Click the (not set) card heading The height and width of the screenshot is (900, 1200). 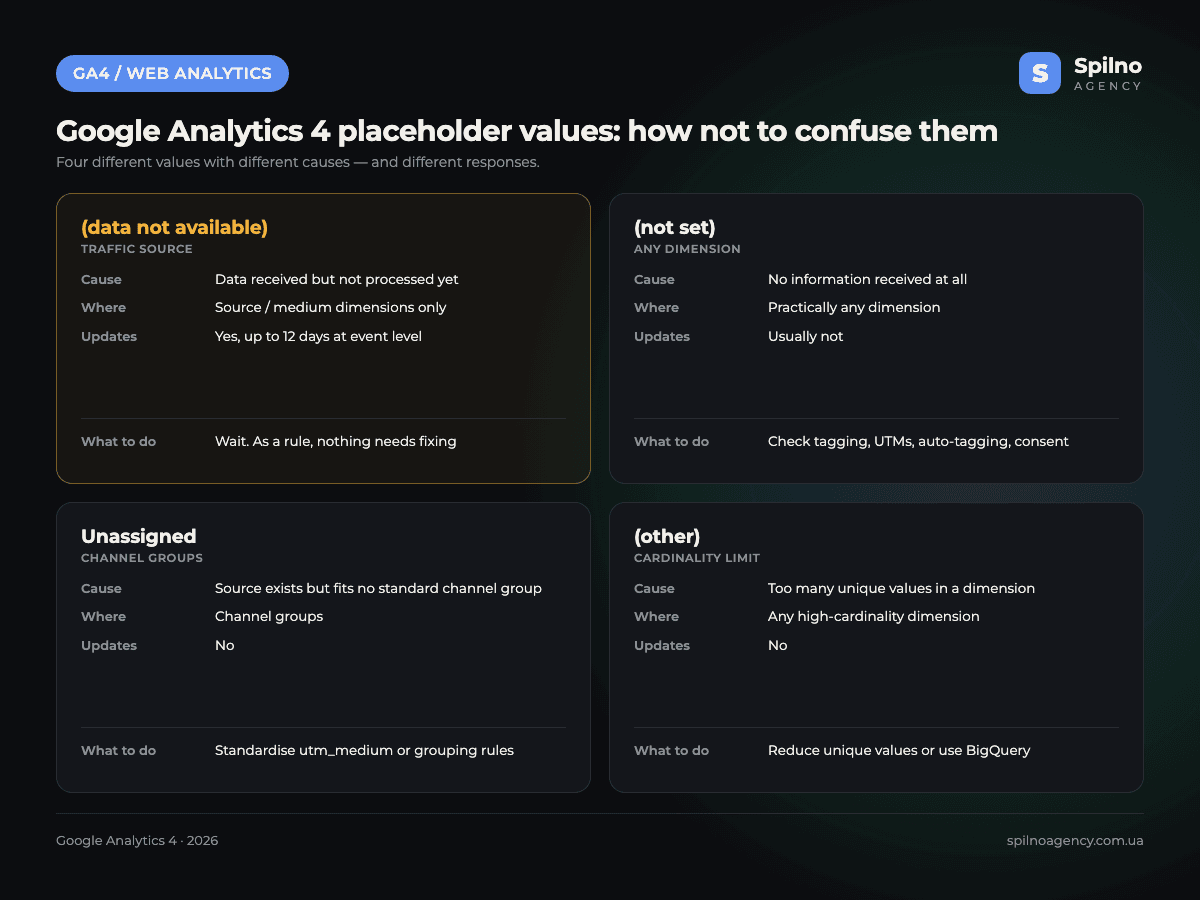pyautogui.click(x=675, y=228)
